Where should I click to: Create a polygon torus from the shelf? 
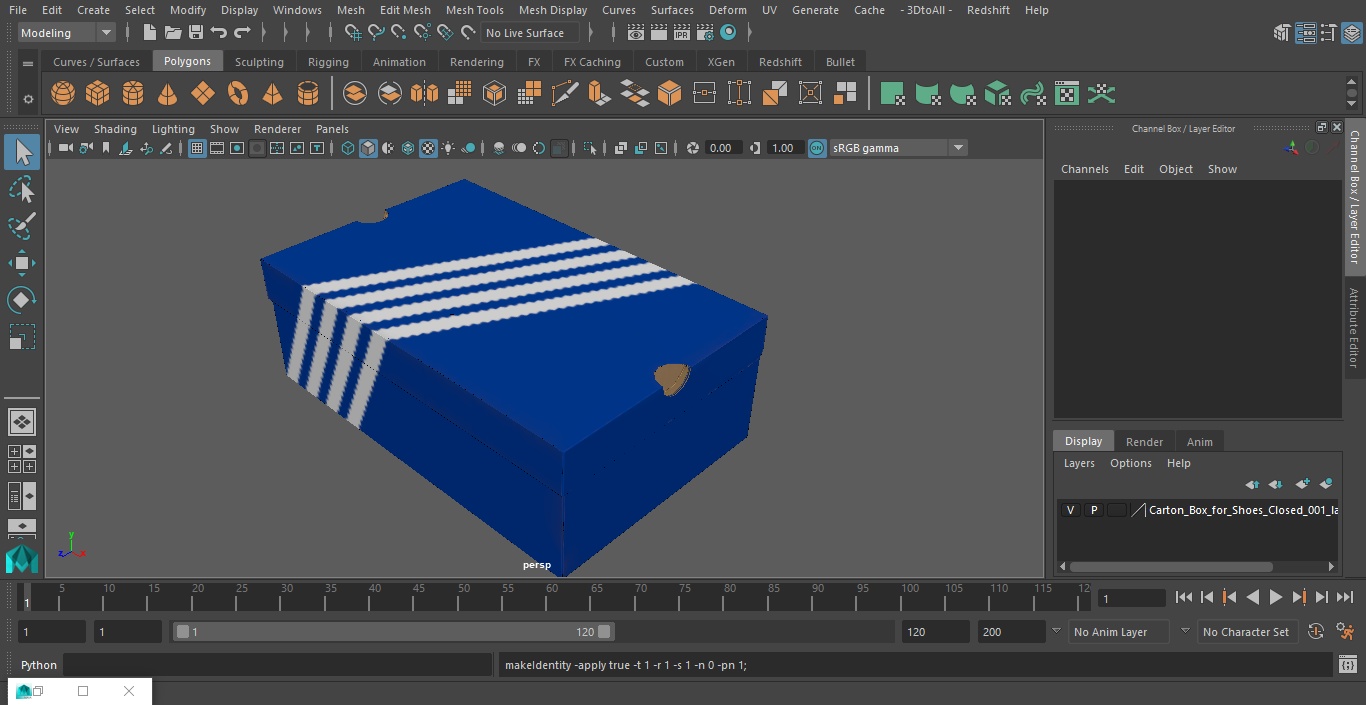pyautogui.click(x=238, y=94)
